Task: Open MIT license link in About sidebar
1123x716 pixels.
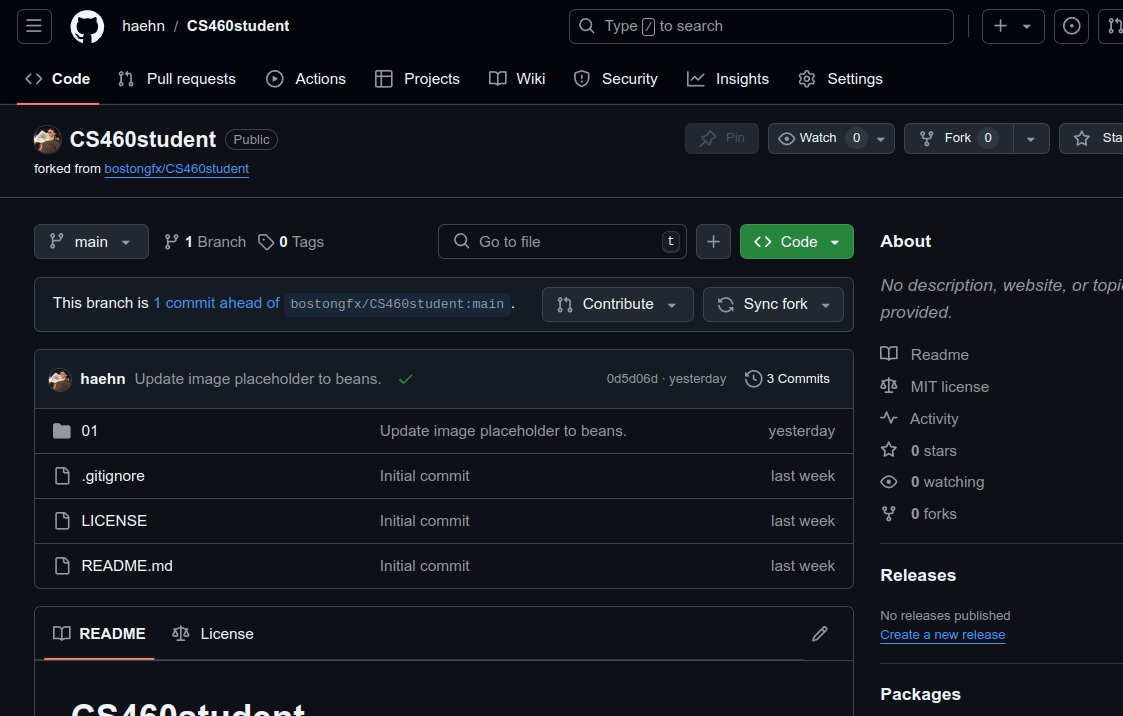Action: tap(935, 387)
